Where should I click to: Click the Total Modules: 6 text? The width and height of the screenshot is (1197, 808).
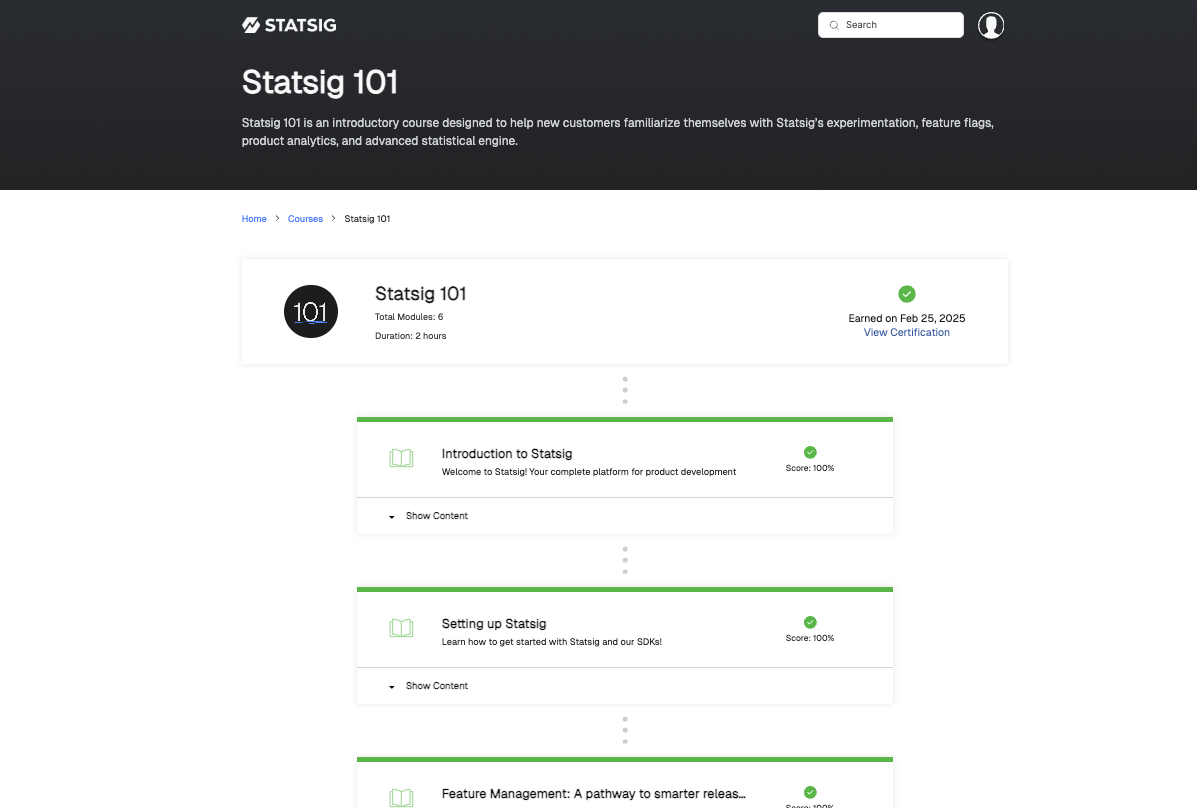pos(409,317)
